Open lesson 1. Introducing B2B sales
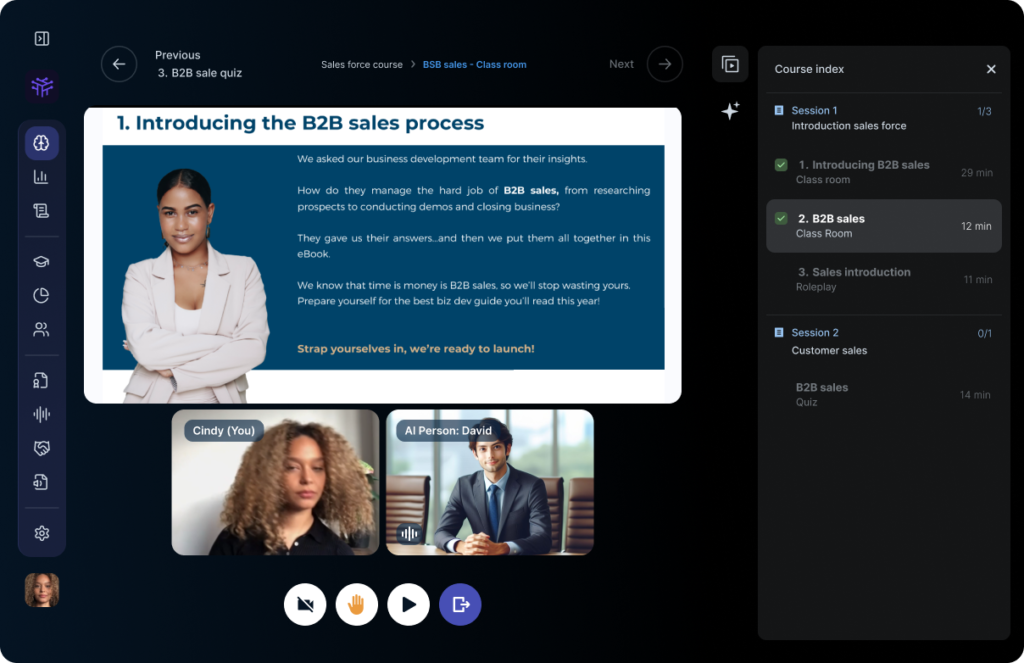 click(x=884, y=172)
